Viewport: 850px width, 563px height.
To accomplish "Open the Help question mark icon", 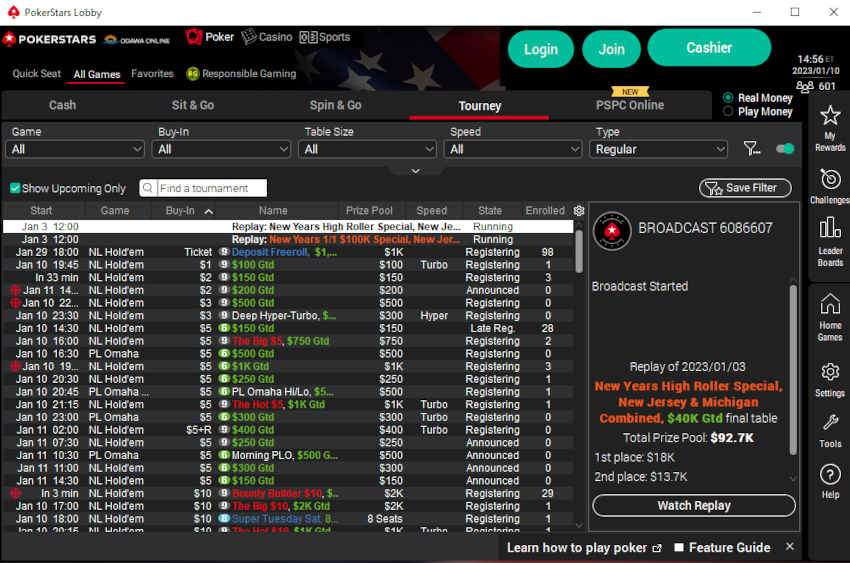I will [x=830, y=475].
